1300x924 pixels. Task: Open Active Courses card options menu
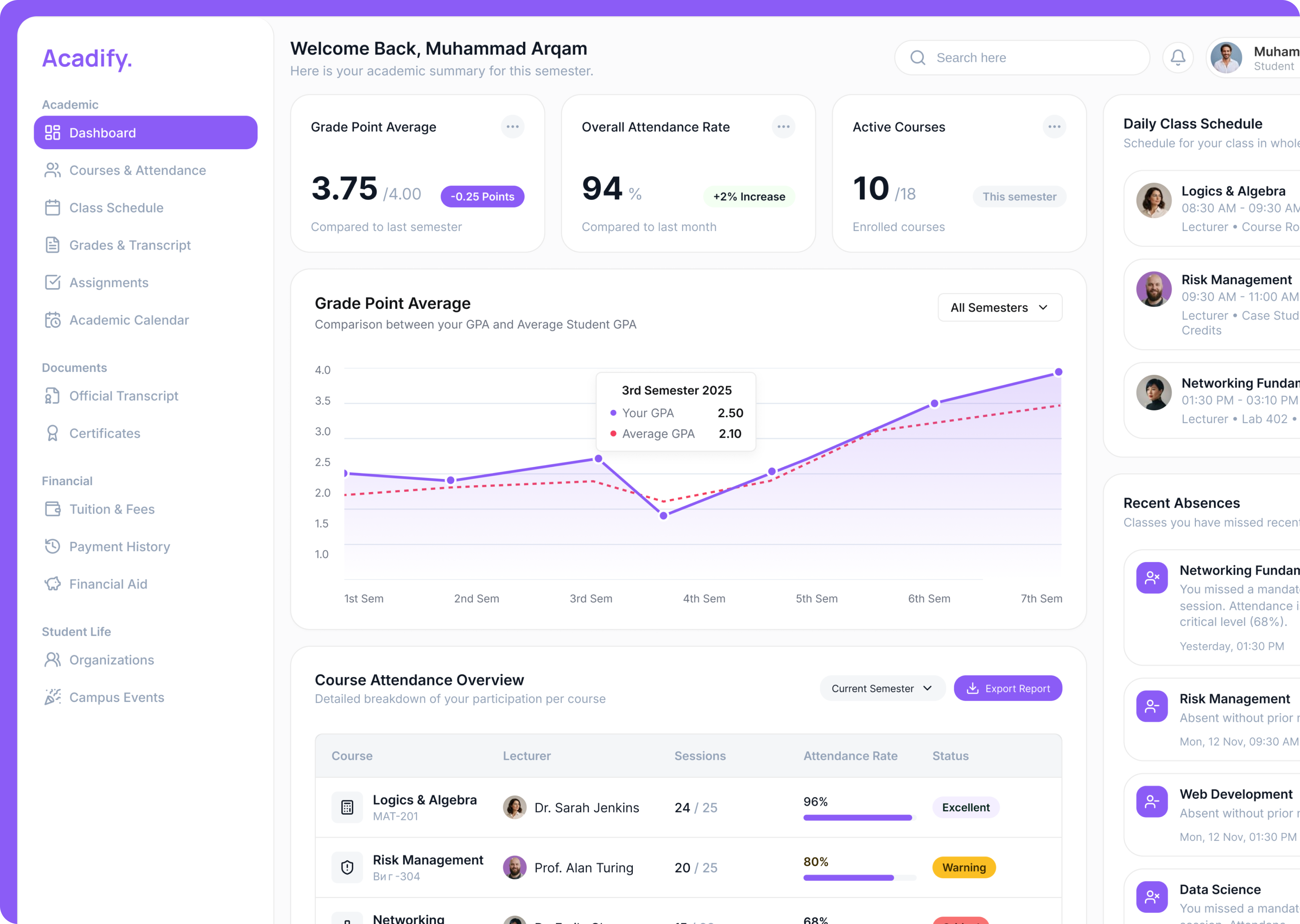click(x=1054, y=127)
